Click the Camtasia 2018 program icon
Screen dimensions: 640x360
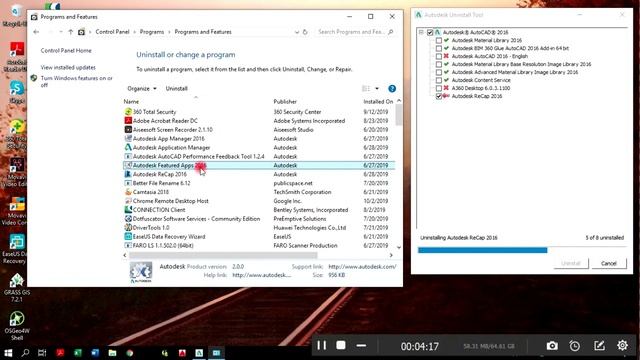pos(128,192)
